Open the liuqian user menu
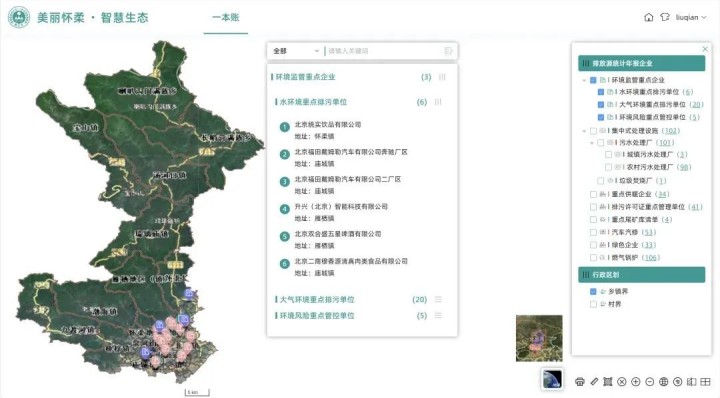 (x=691, y=17)
